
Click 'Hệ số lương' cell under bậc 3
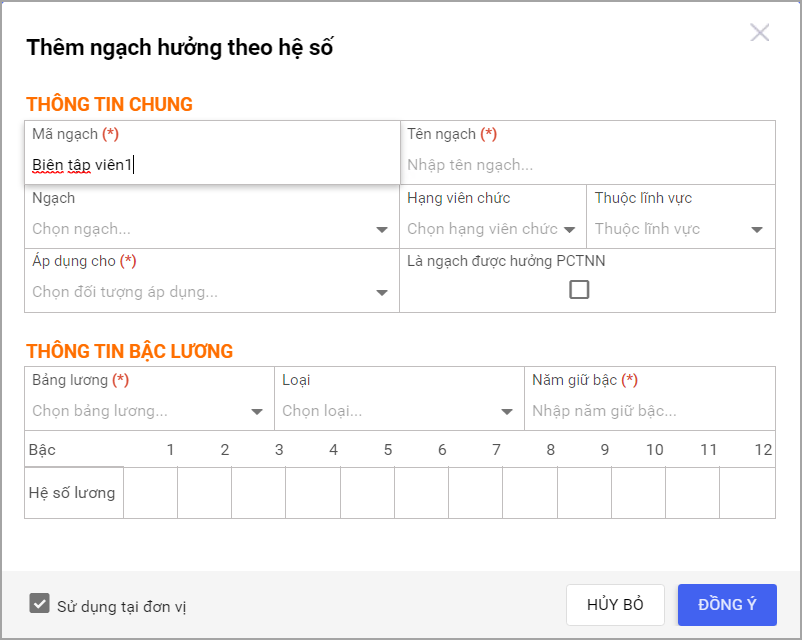point(259,493)
